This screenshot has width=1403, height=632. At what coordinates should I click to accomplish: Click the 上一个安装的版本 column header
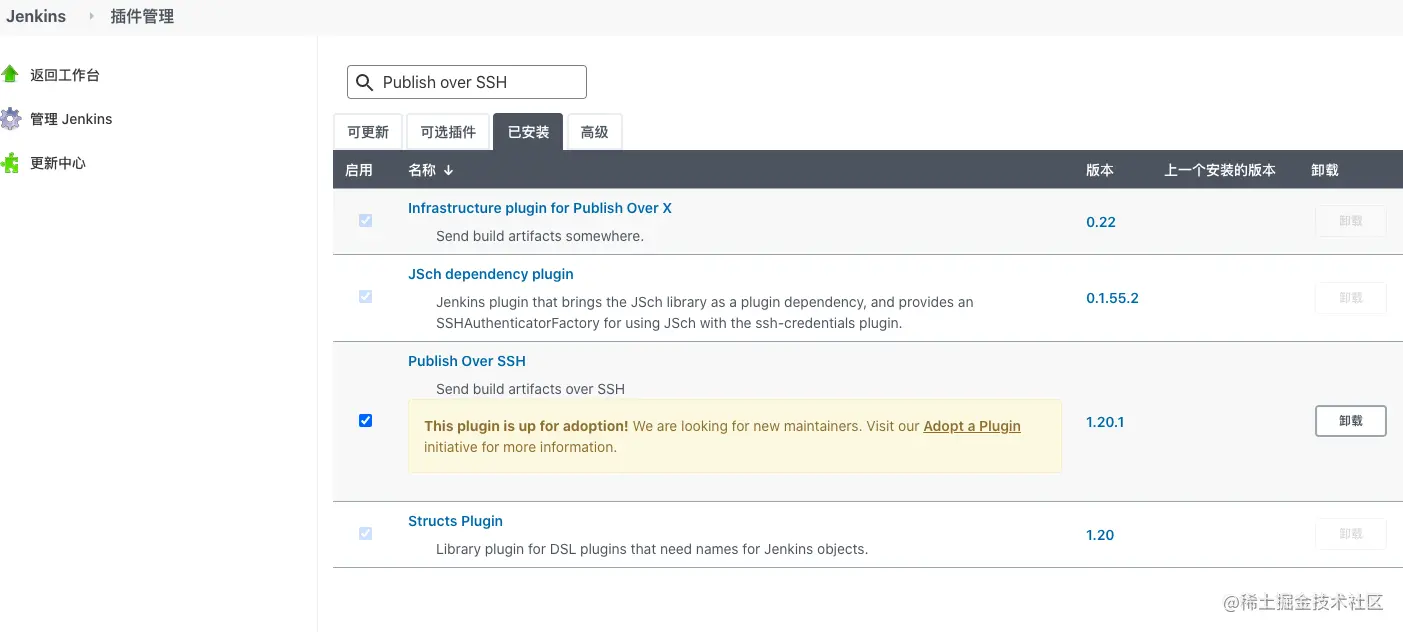[x=1220, y=170]
